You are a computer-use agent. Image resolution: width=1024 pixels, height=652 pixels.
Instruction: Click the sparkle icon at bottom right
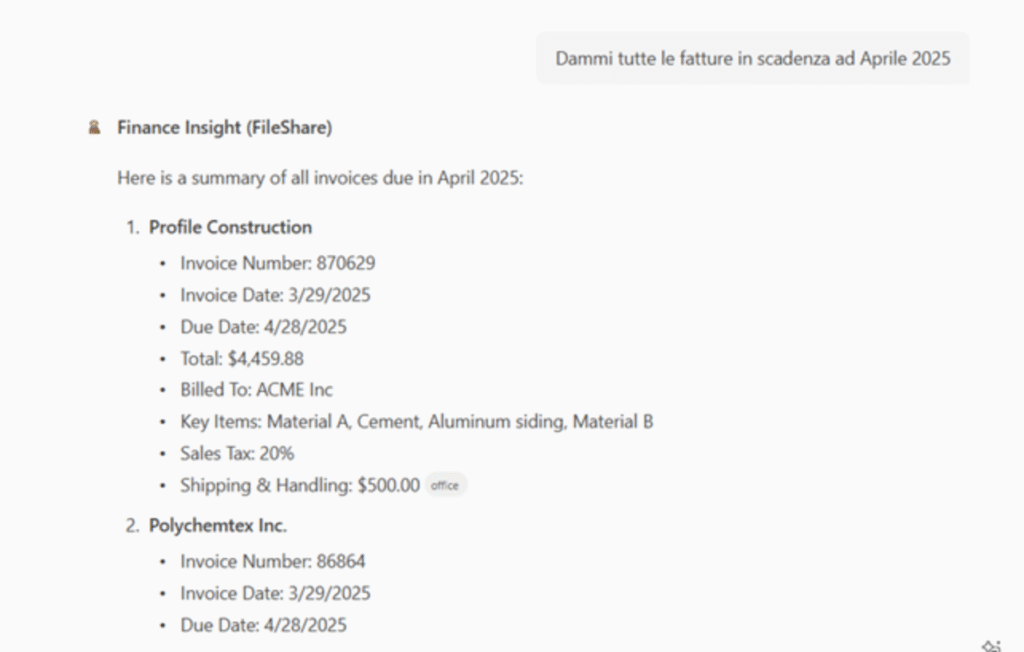pyautogui.click(x=991, y=645)
